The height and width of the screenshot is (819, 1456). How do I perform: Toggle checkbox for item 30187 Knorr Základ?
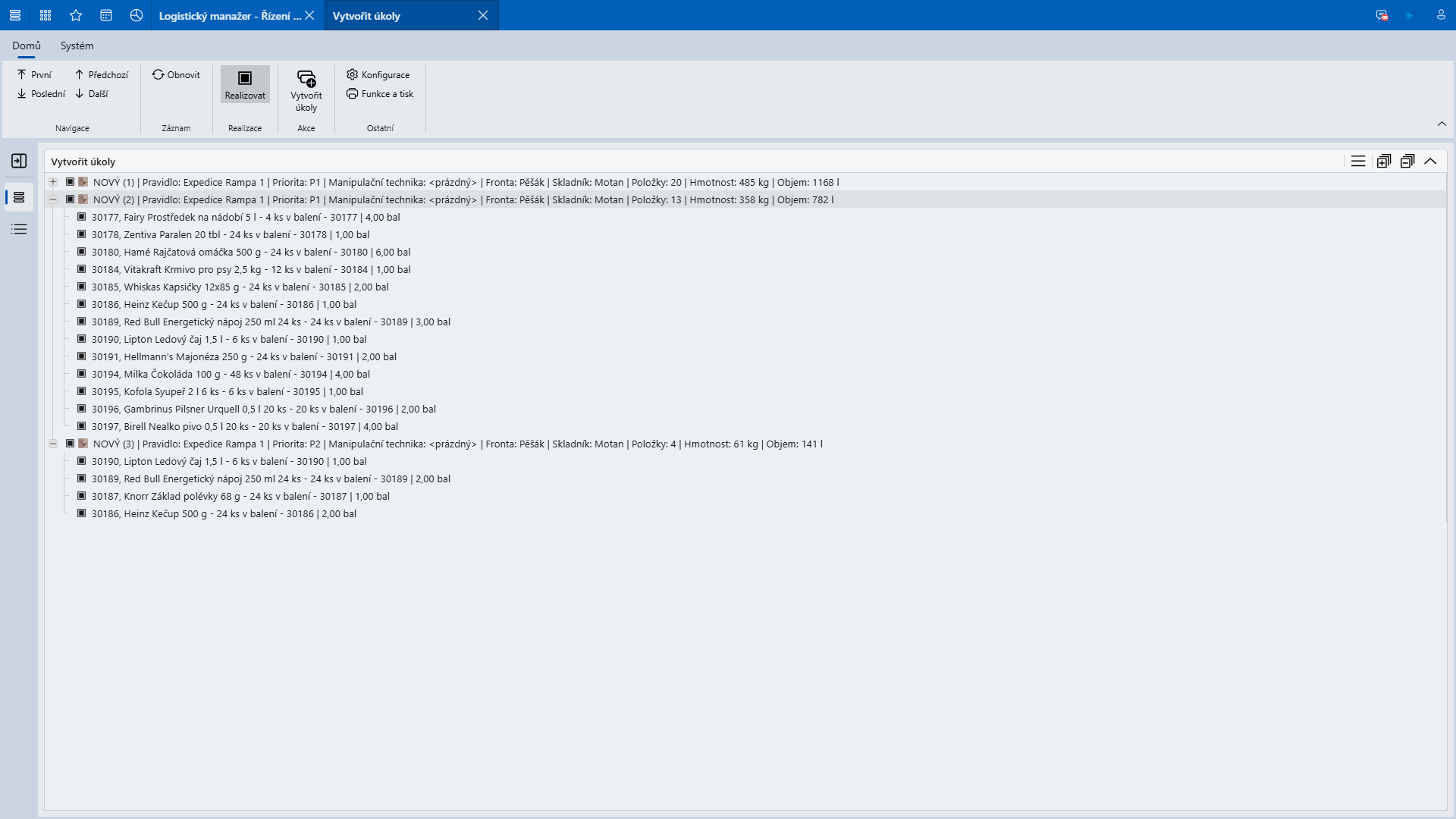81,496
